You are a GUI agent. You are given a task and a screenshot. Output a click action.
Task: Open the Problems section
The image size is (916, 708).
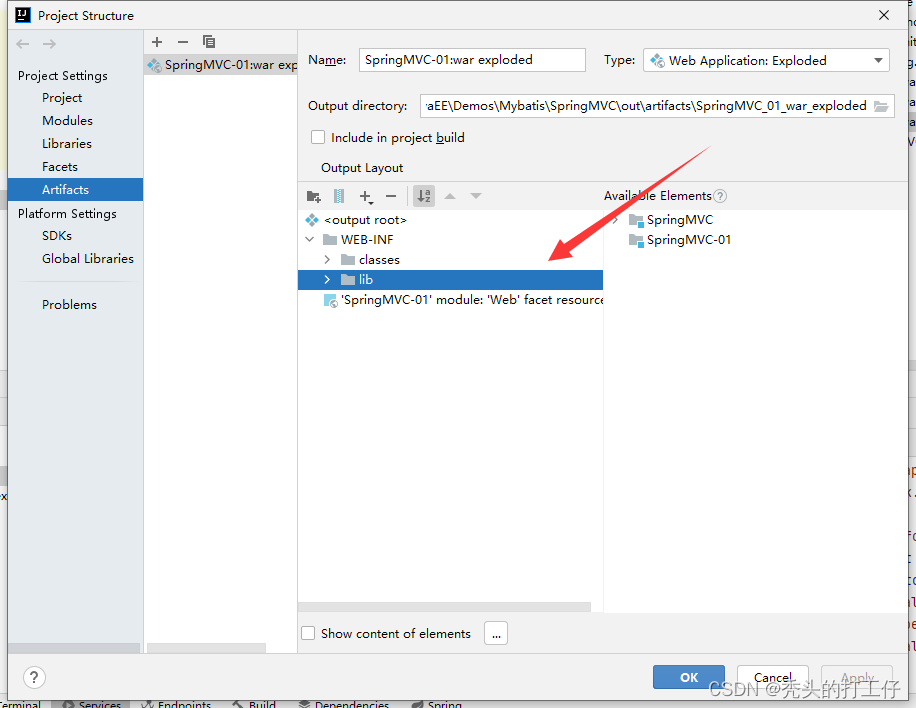pos(69,304)
